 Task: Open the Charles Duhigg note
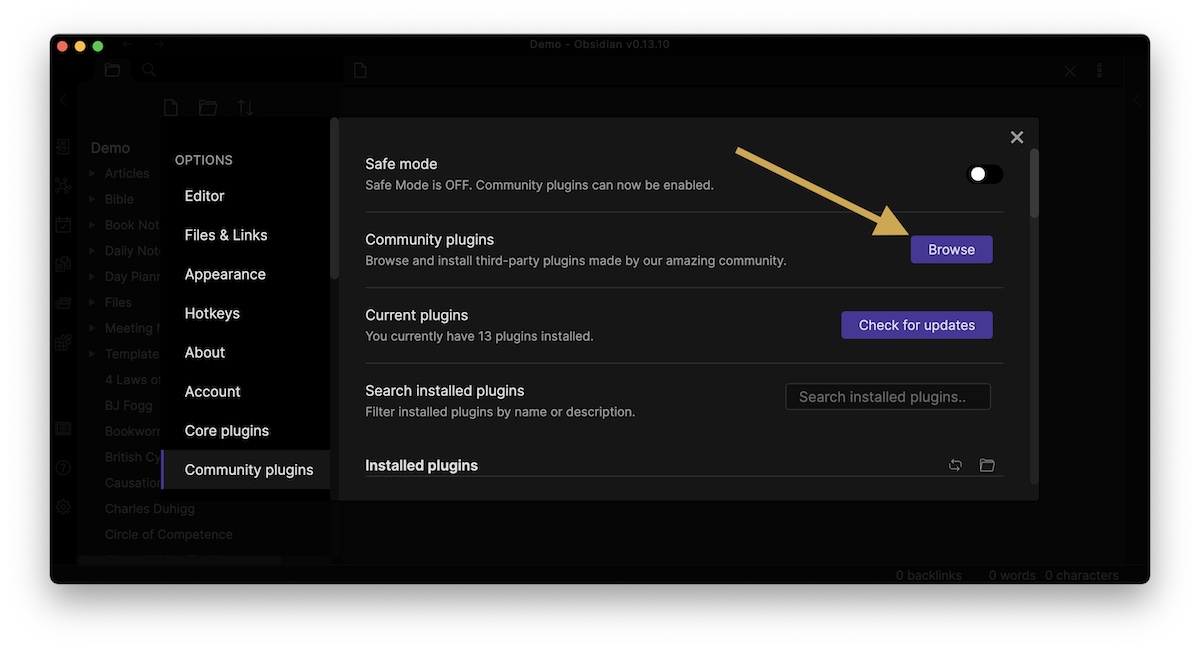pyautogui.click(x=150, y=508)
